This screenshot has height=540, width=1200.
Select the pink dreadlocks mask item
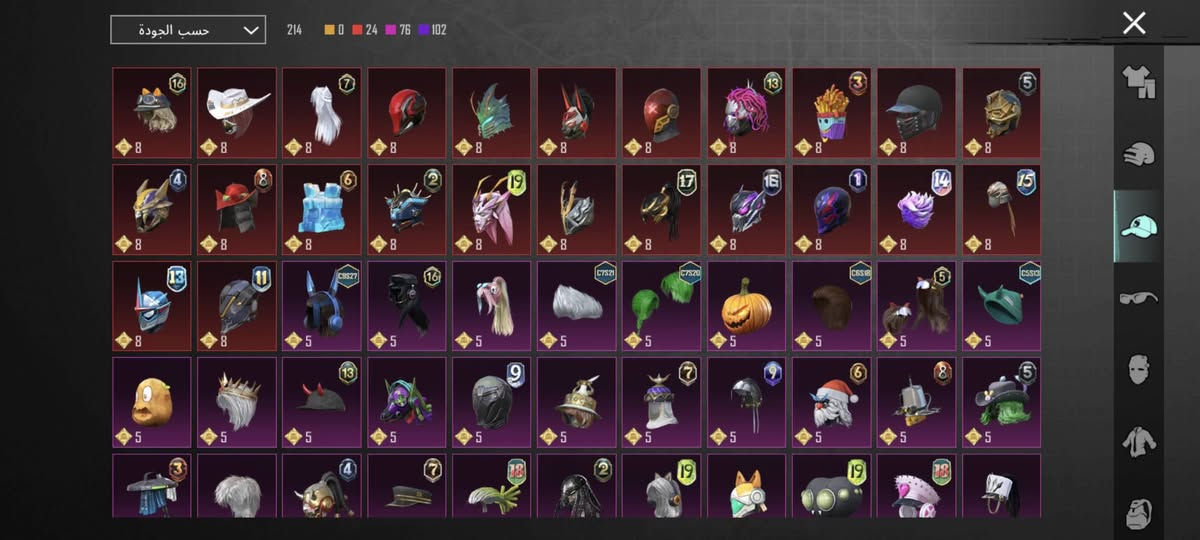pos(747,112)
